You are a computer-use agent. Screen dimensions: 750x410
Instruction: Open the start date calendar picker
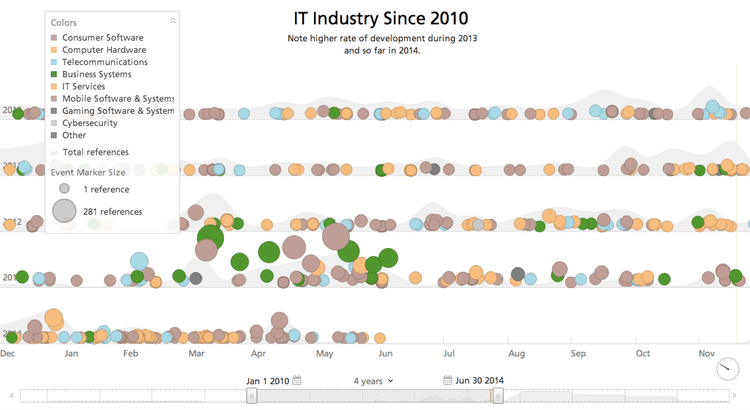pyautogui.click(x=297, y=380)
